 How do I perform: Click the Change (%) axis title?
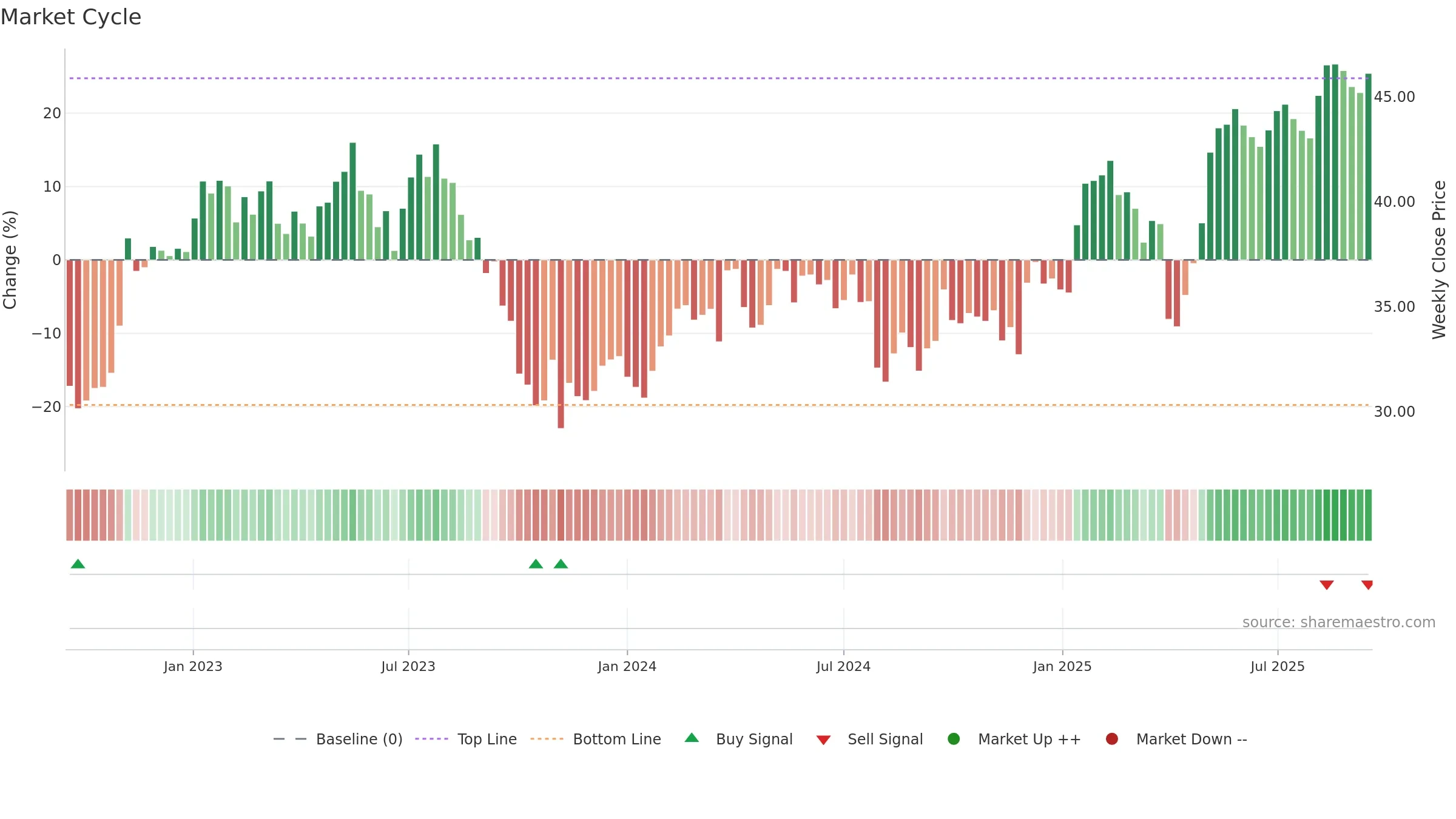coord(10,260)
